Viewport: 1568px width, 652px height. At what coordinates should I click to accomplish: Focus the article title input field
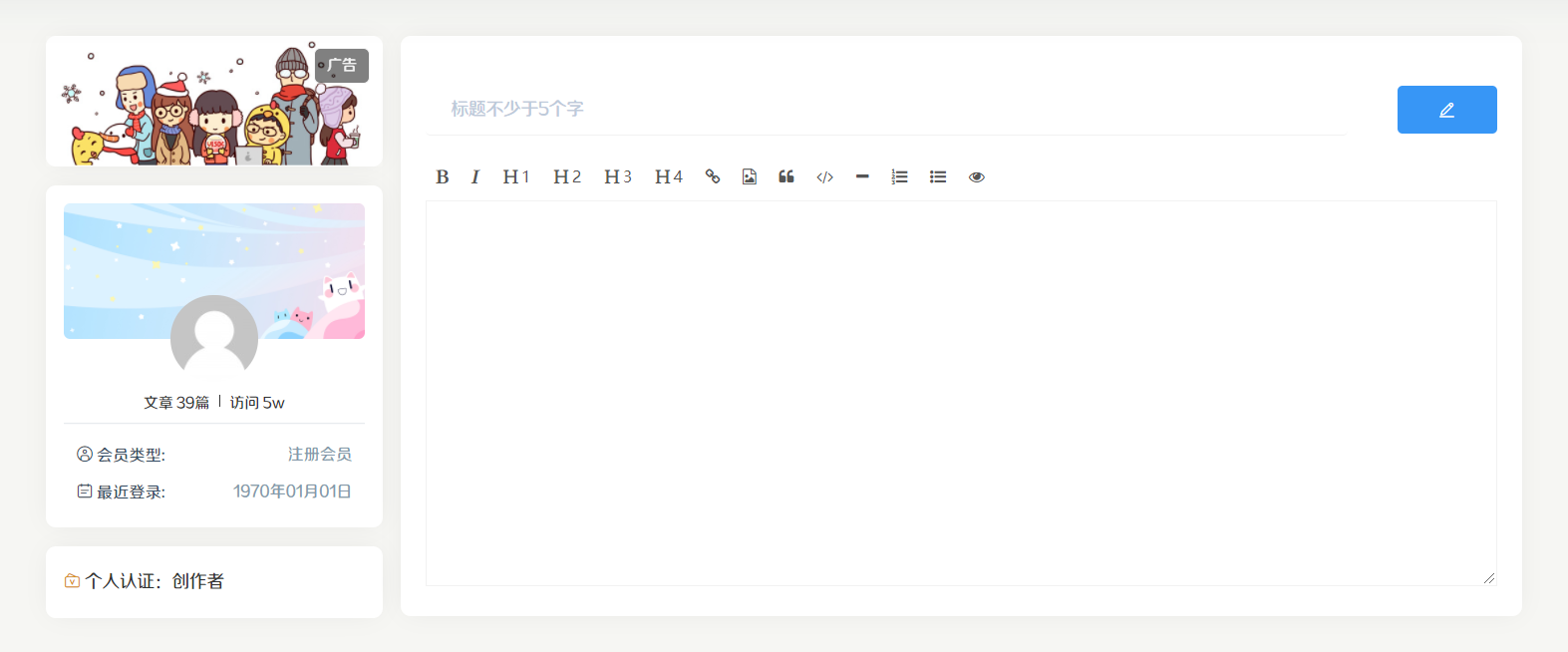point(885,109)
